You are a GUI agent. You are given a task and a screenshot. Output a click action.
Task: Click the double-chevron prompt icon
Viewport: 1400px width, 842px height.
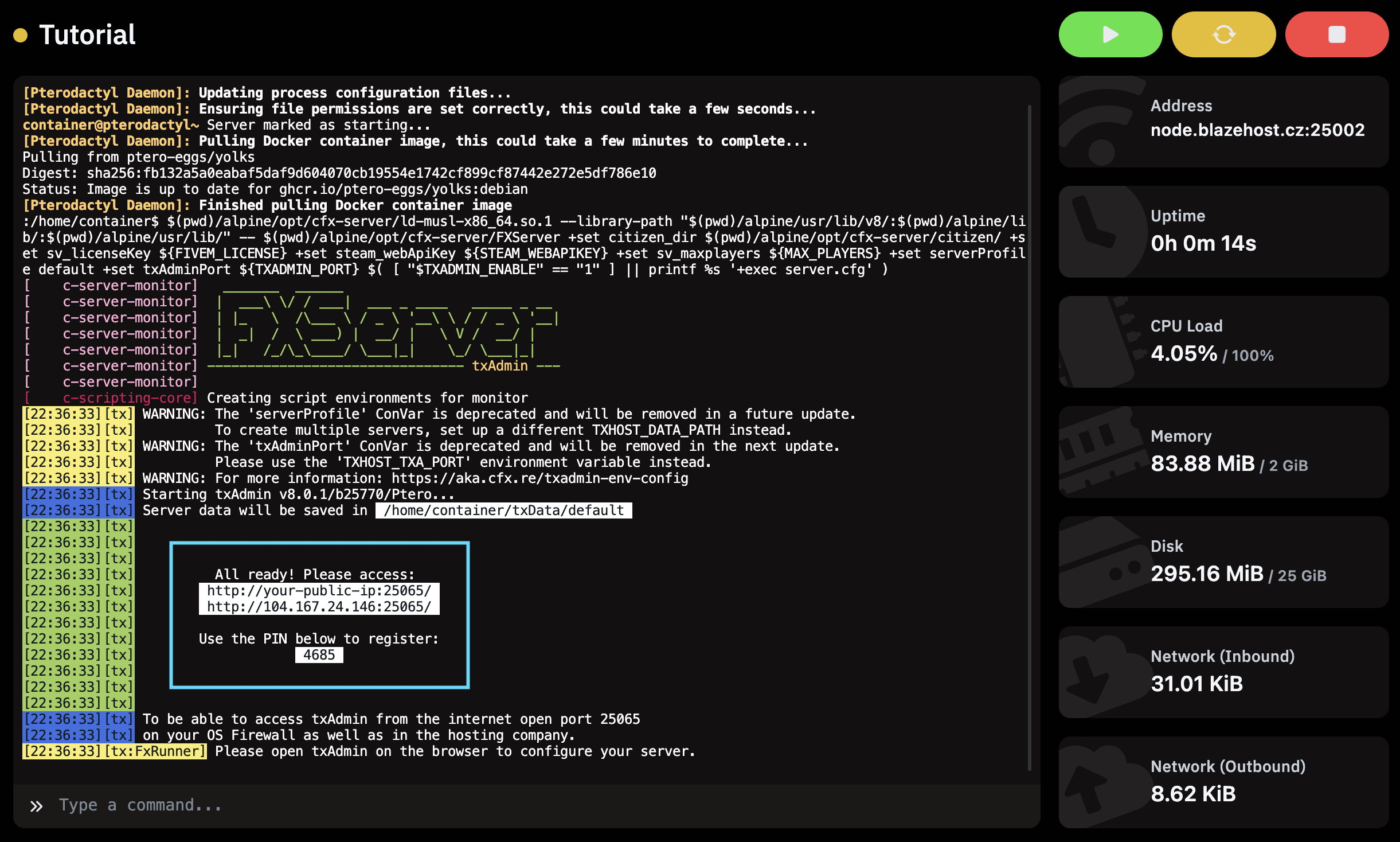(x=36, y=806)
